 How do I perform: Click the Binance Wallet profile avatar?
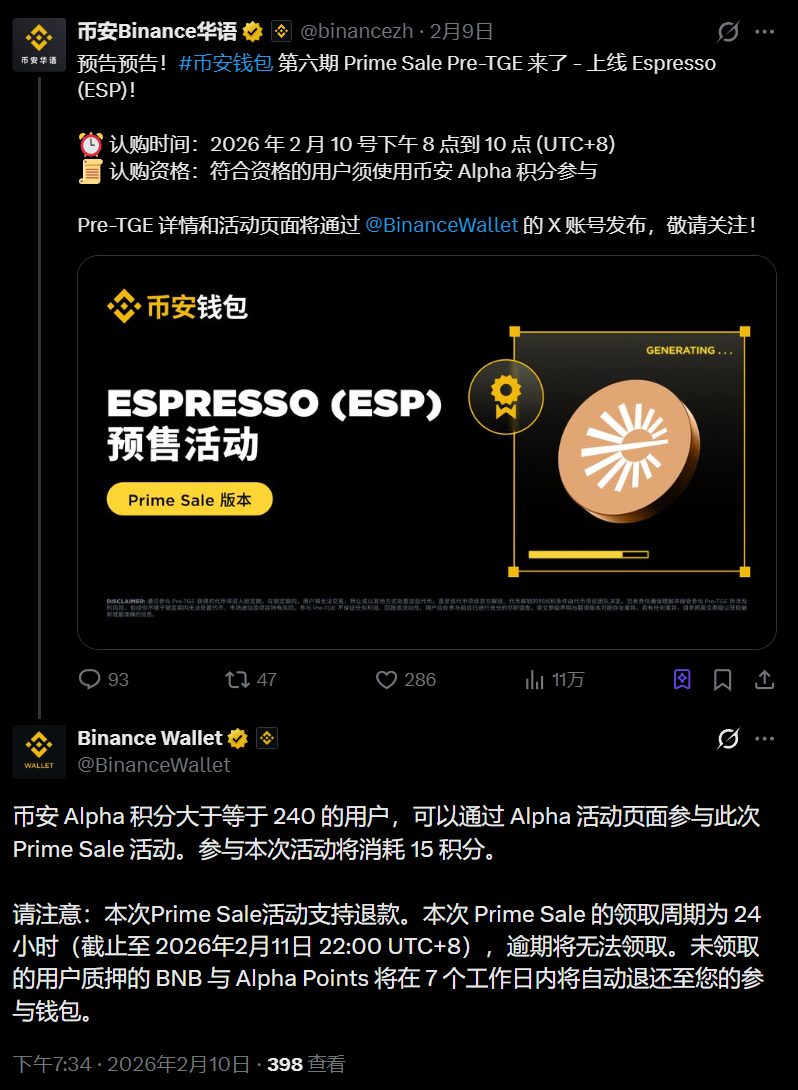(39, 751)
